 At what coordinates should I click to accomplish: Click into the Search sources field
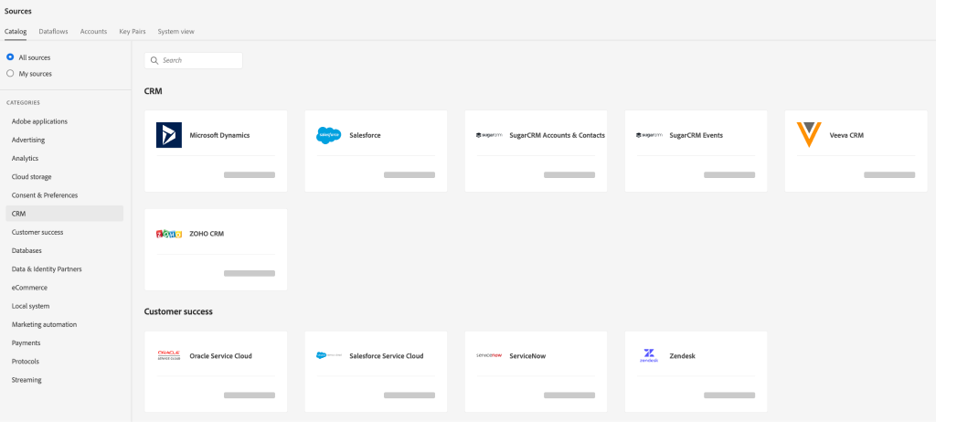[x=193, y=60]
